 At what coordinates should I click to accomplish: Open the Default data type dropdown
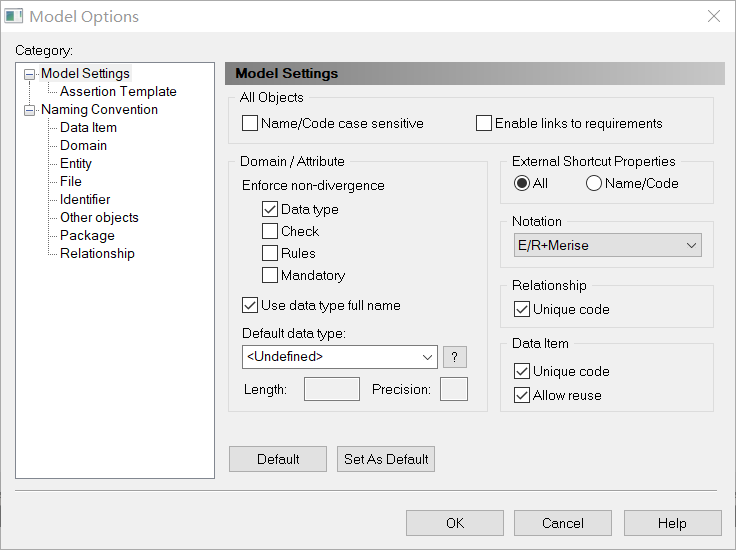point(340,357)
